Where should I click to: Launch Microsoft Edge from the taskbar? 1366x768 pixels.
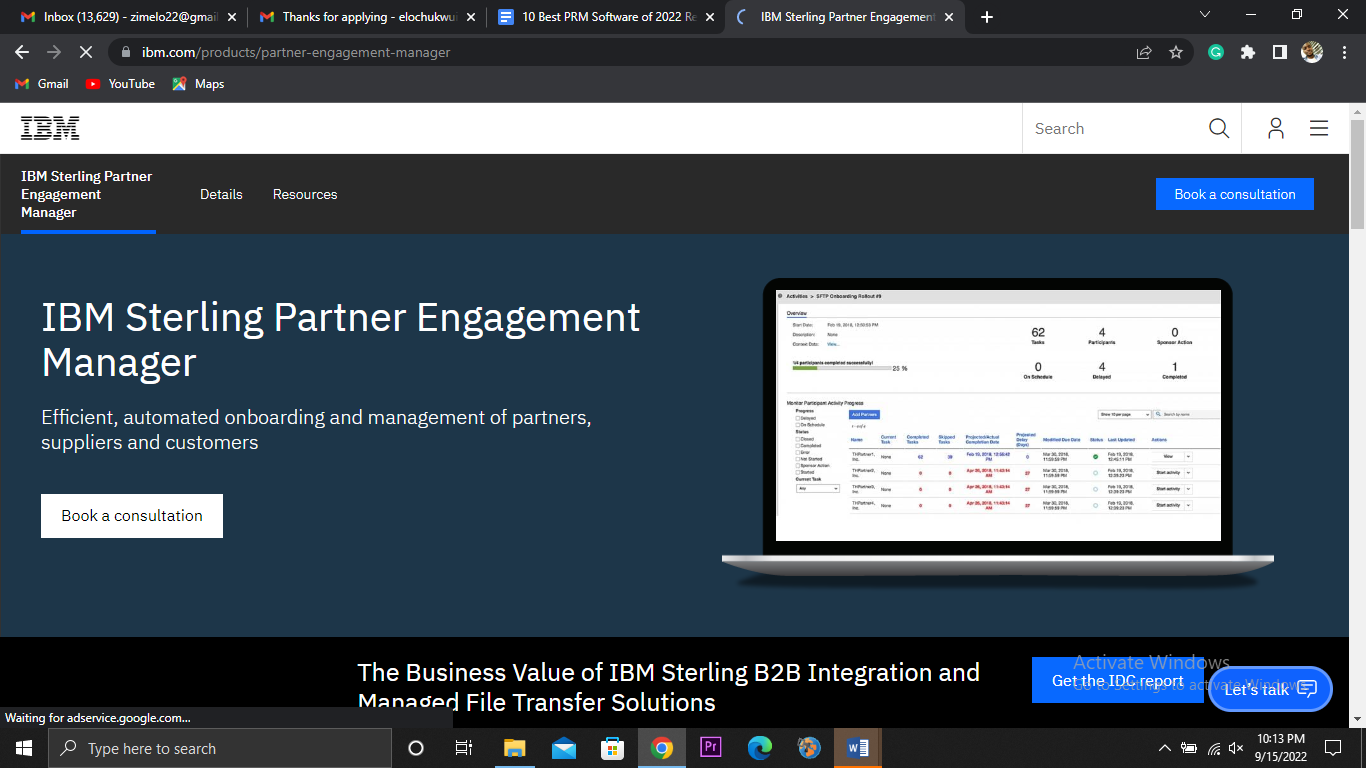point(760,747)
